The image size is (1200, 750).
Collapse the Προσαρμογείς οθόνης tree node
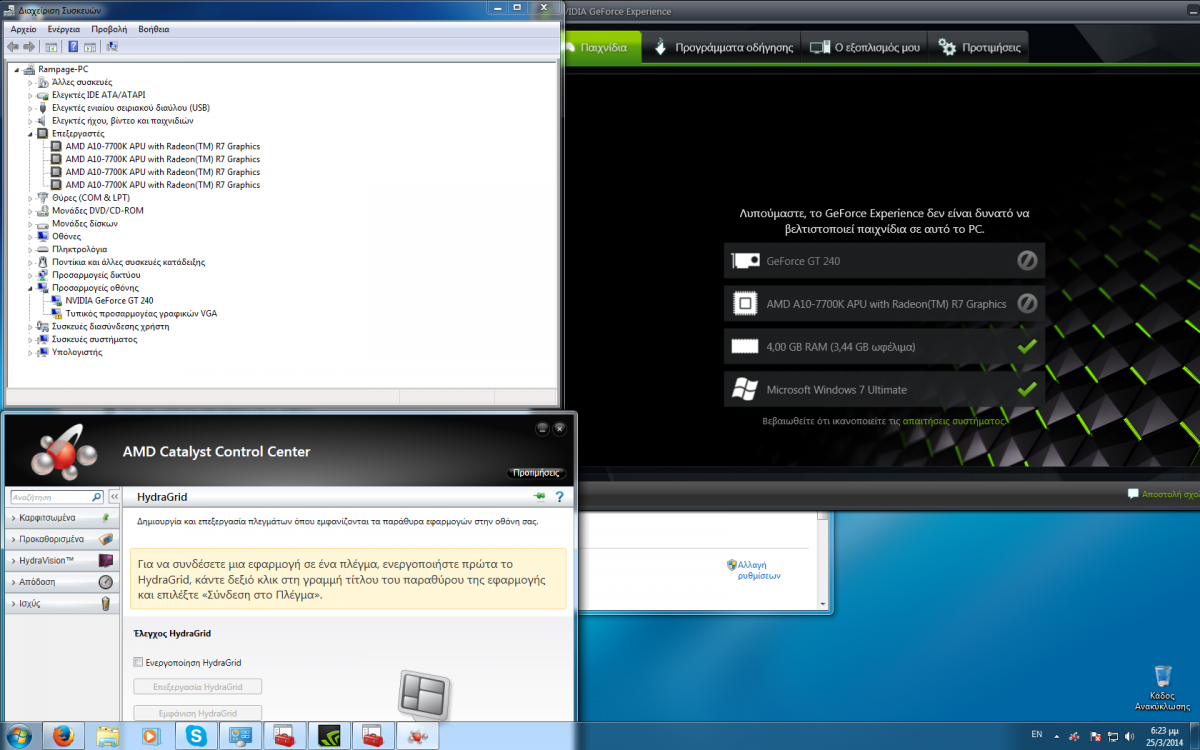(30, 287)
